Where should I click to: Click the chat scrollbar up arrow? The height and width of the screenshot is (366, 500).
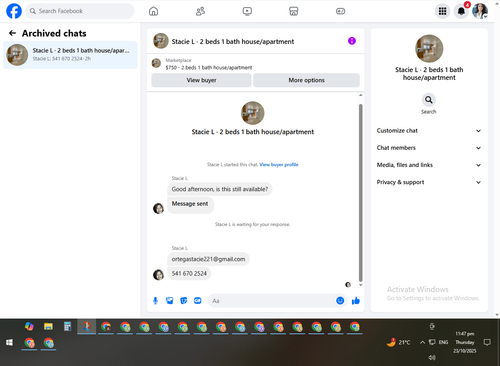pos(360,95)
